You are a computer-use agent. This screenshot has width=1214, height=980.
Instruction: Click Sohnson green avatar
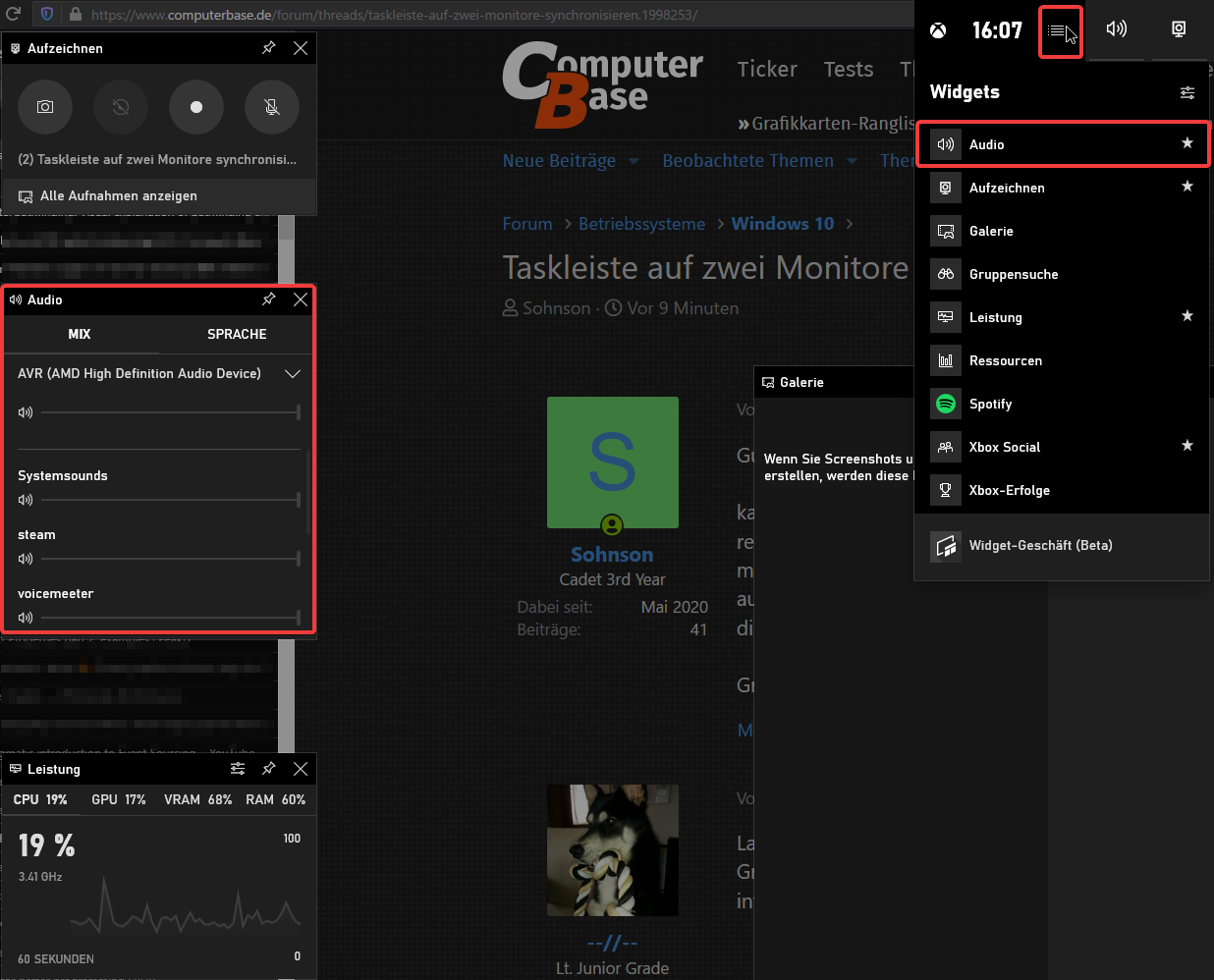[x=613, y=463]
